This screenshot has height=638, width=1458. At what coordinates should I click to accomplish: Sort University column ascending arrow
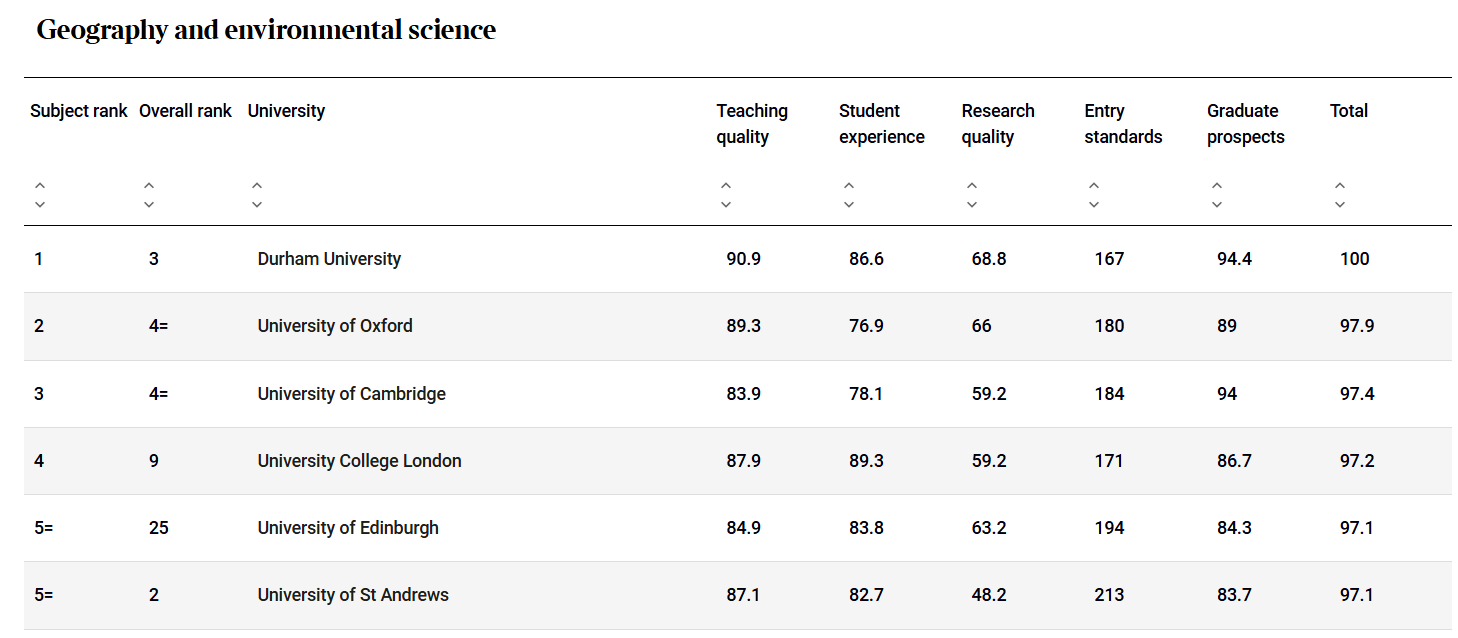[x=257, y=186]
